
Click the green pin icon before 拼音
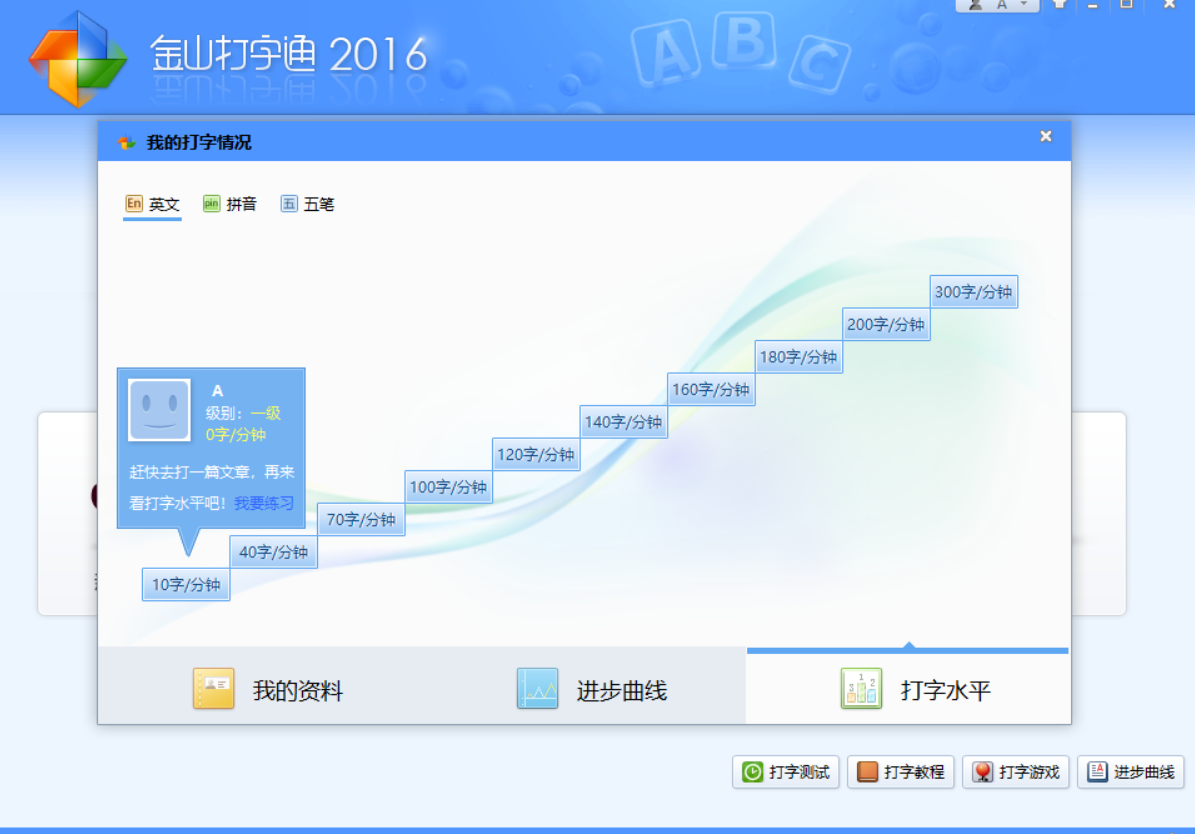pyautogui.click(x=211, y=203)
